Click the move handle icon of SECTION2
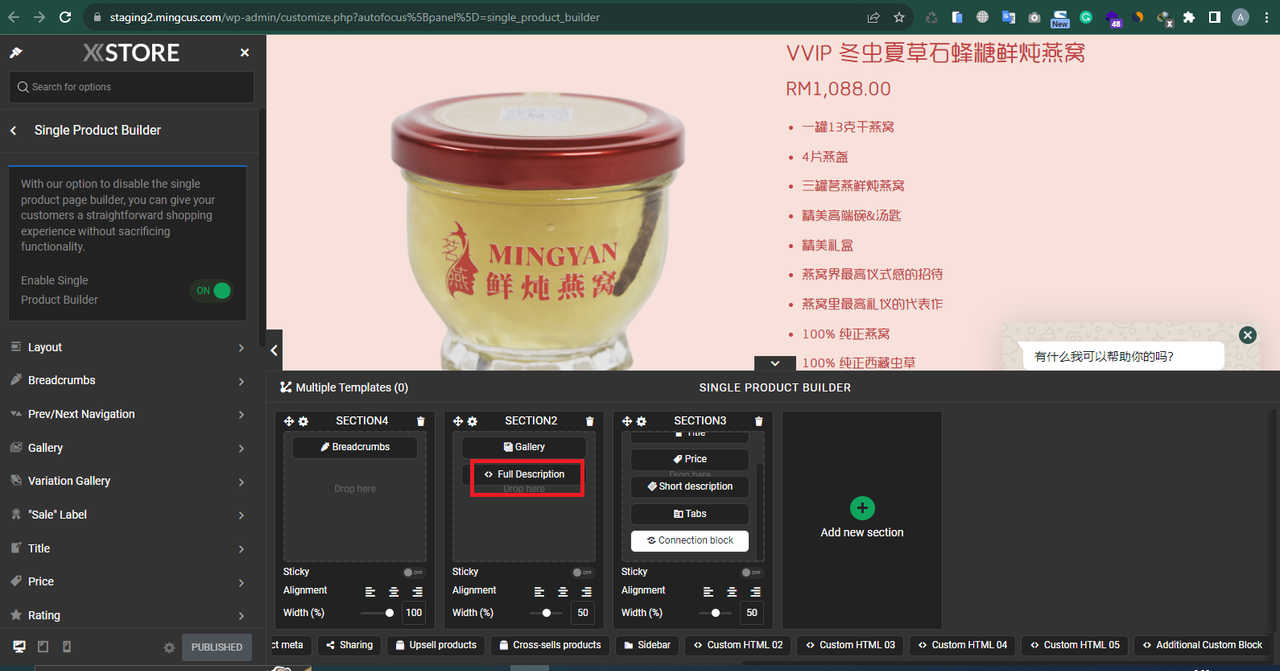Image resolution: width=1280 pixels, height=671 pixels. tap(458, 421)
